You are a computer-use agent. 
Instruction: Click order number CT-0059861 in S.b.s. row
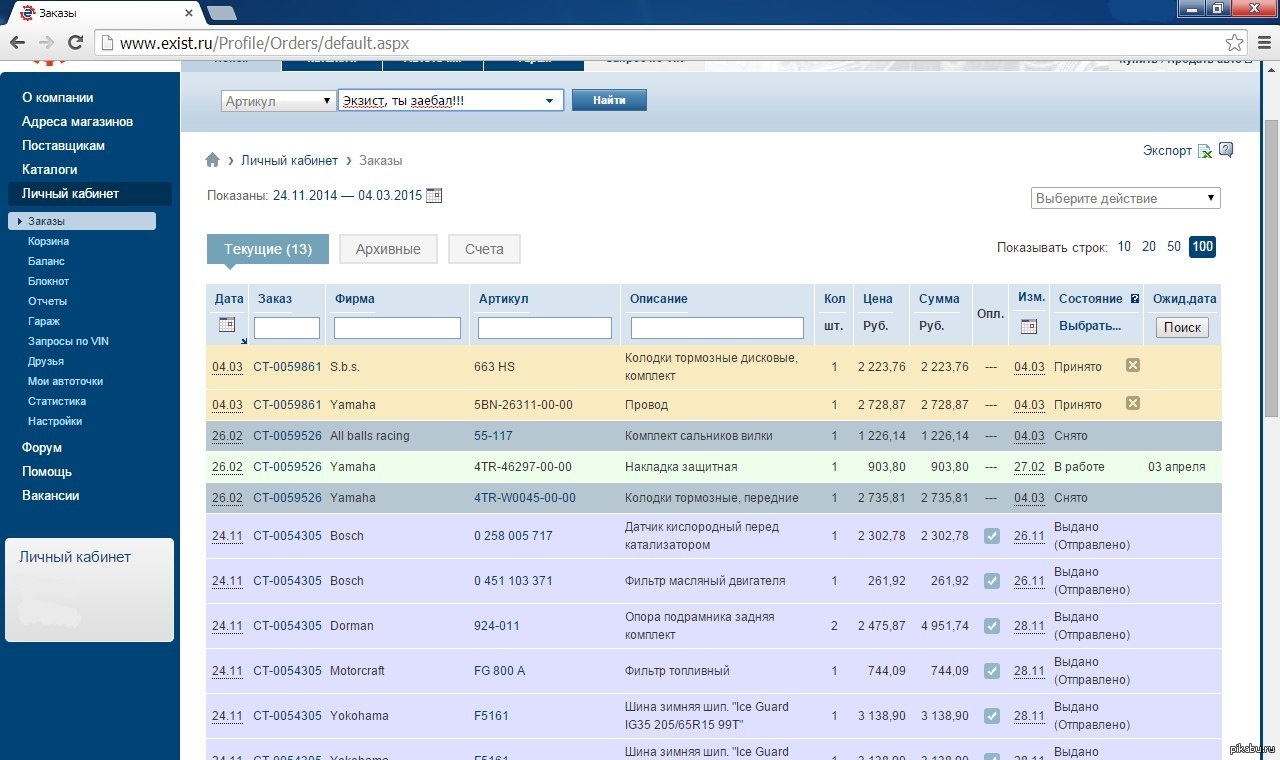pos(288,367)
